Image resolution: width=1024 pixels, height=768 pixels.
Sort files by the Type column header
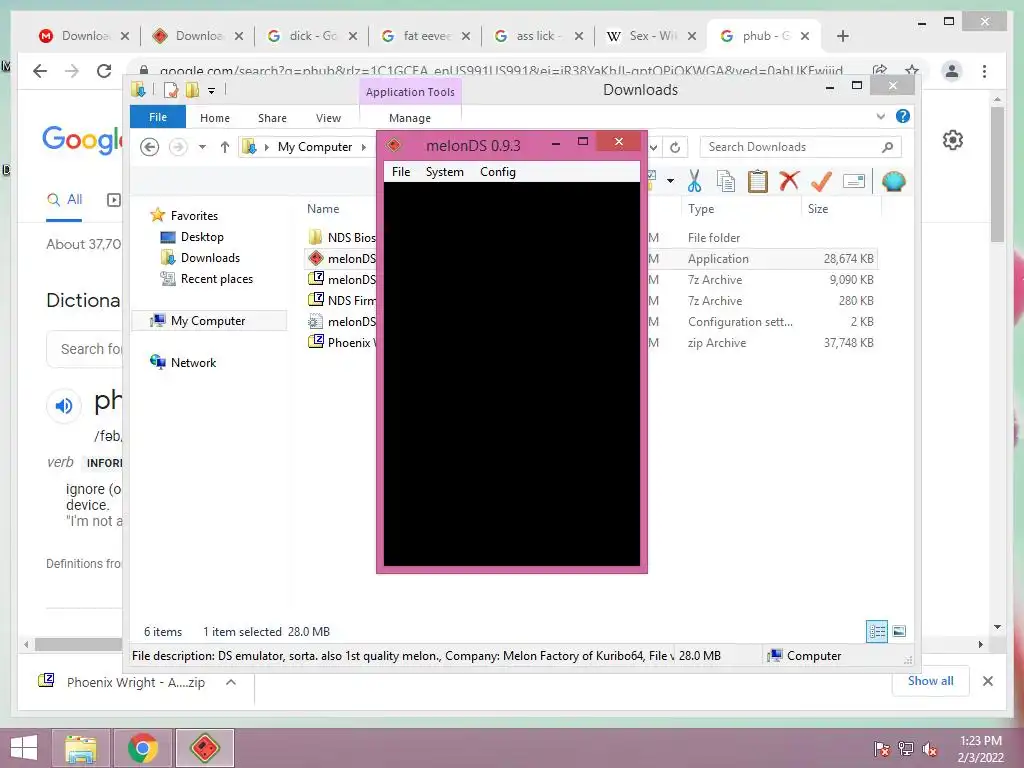point(701,209)
